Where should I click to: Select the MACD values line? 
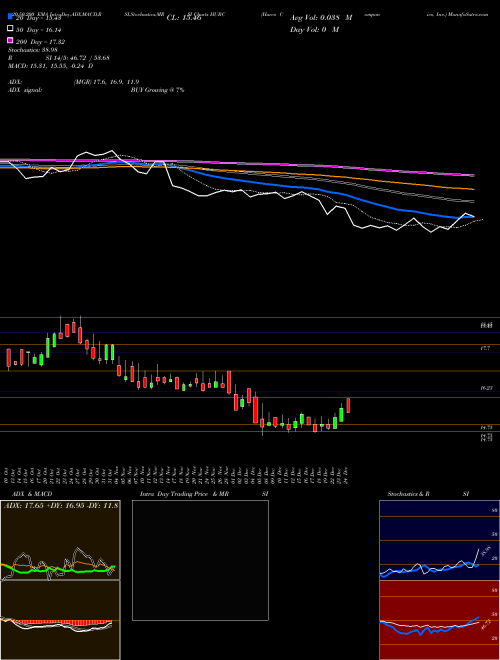[x=51, y=66]
